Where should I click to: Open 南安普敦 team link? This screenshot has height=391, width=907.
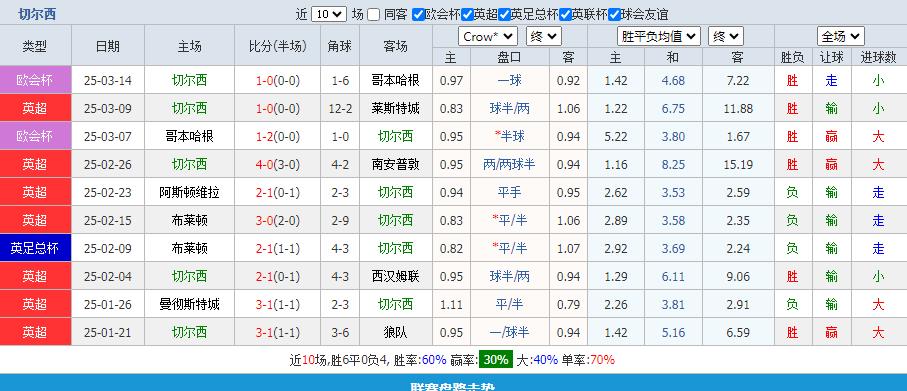coord(396,164)
